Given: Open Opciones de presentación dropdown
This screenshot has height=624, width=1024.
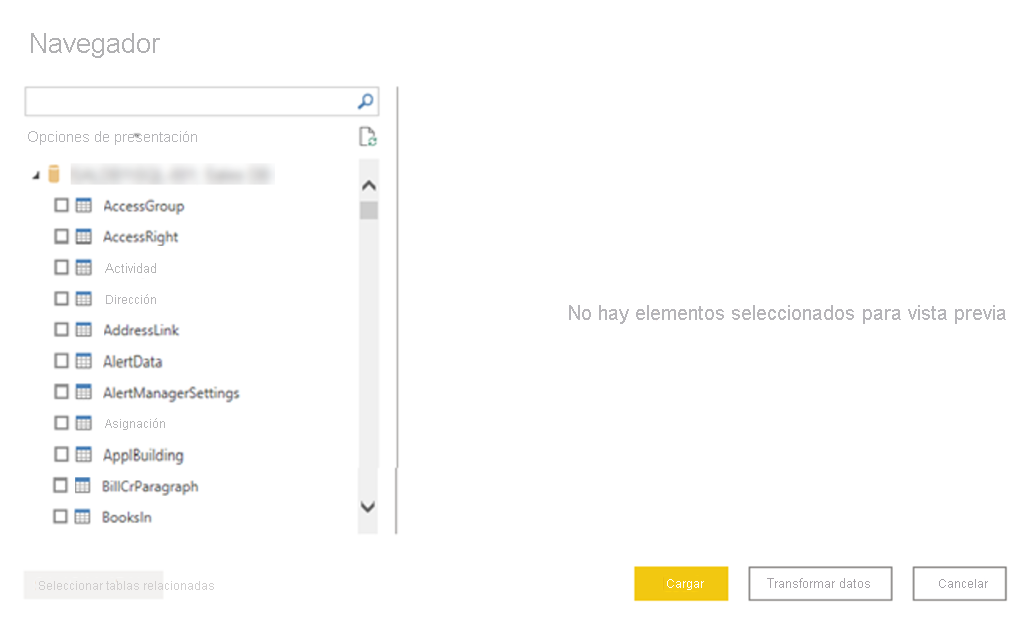Looking at the screenshot, I should (x=112, y=137).
